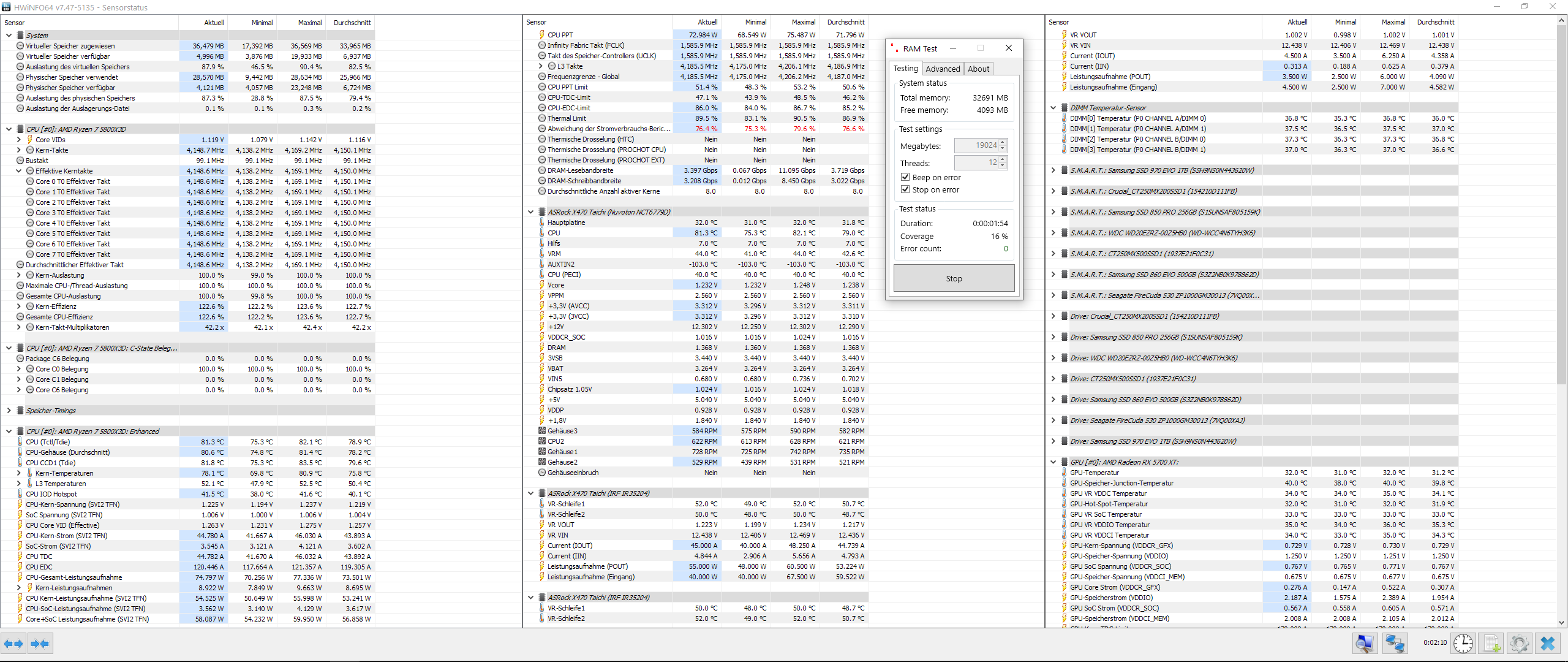Start logging with the sheet-plus icon
Viewport: 1568px width, 662px height.
[x=1491, y=644]
